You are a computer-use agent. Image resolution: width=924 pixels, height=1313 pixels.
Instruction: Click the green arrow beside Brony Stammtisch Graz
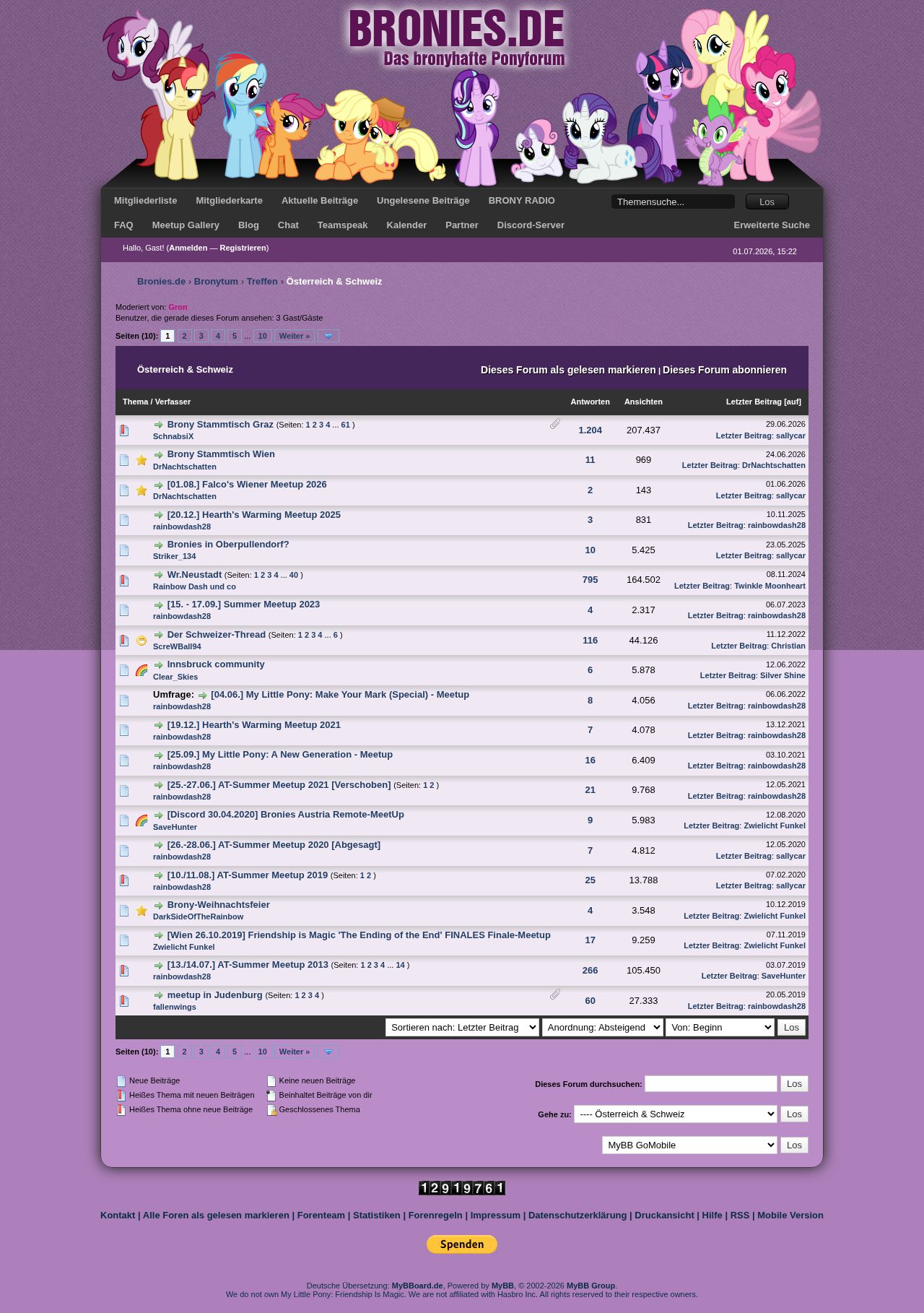[158, 425]
